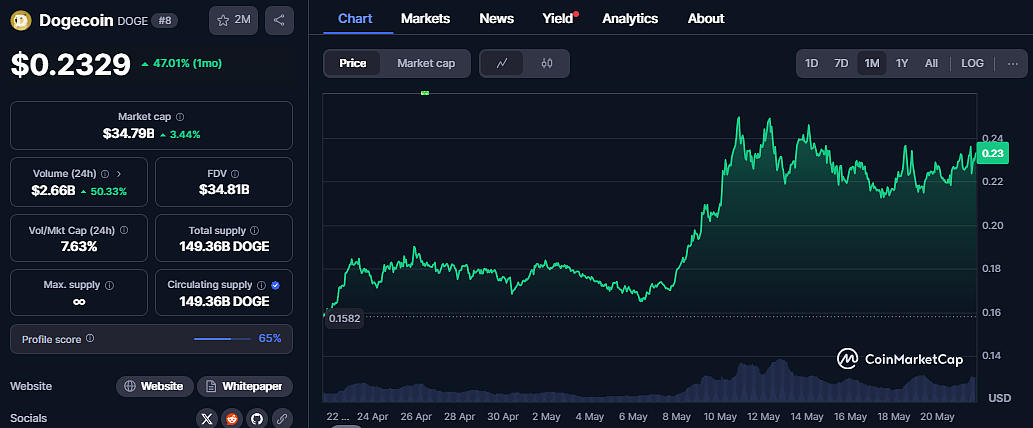Click the $34.81B FDV value
Screen dimensions: 1033x428
(223, 191)
